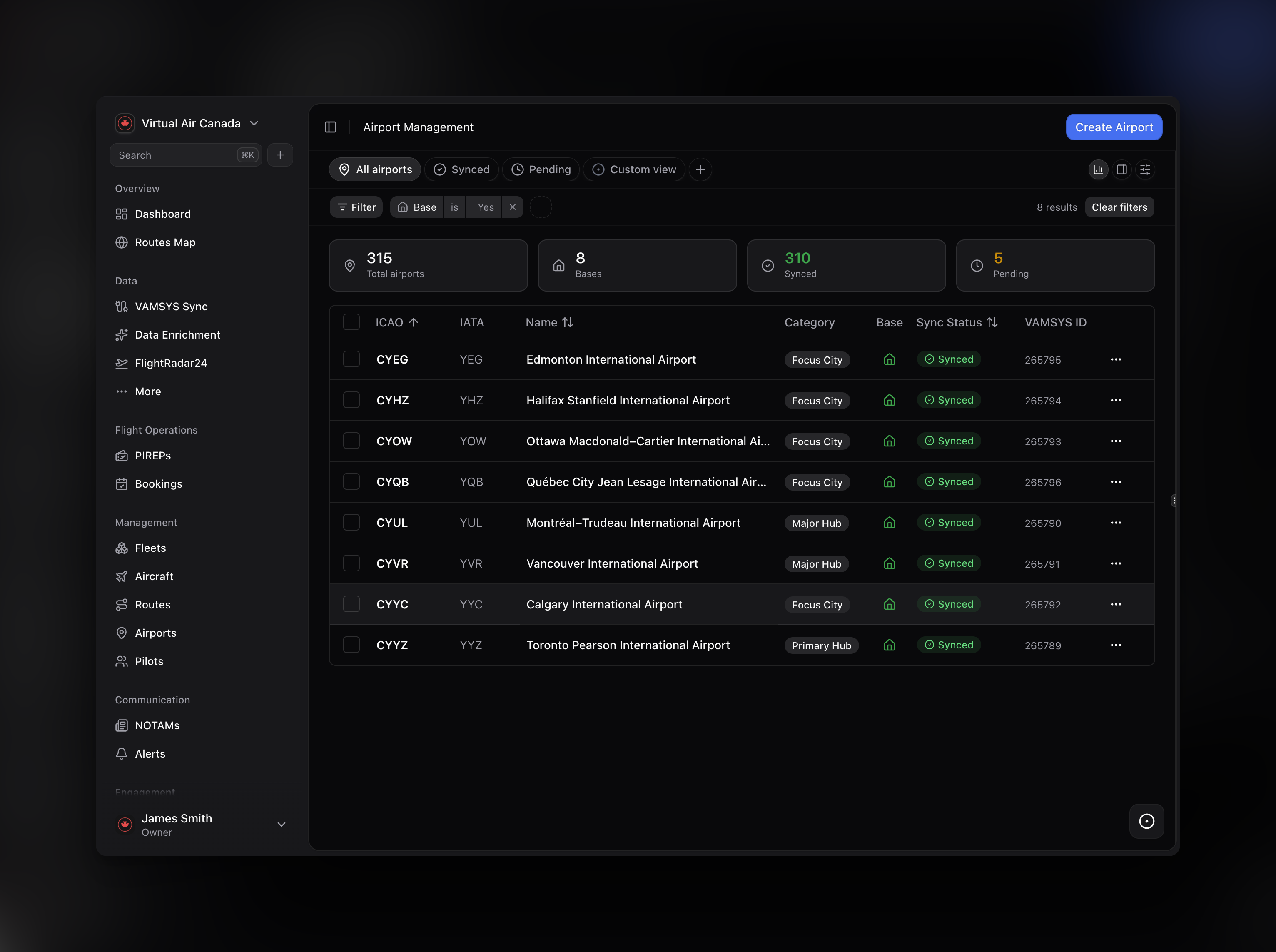Sort table by ICAO column
The height and width of the screenshot is (952, 1276).
(397, 323)
